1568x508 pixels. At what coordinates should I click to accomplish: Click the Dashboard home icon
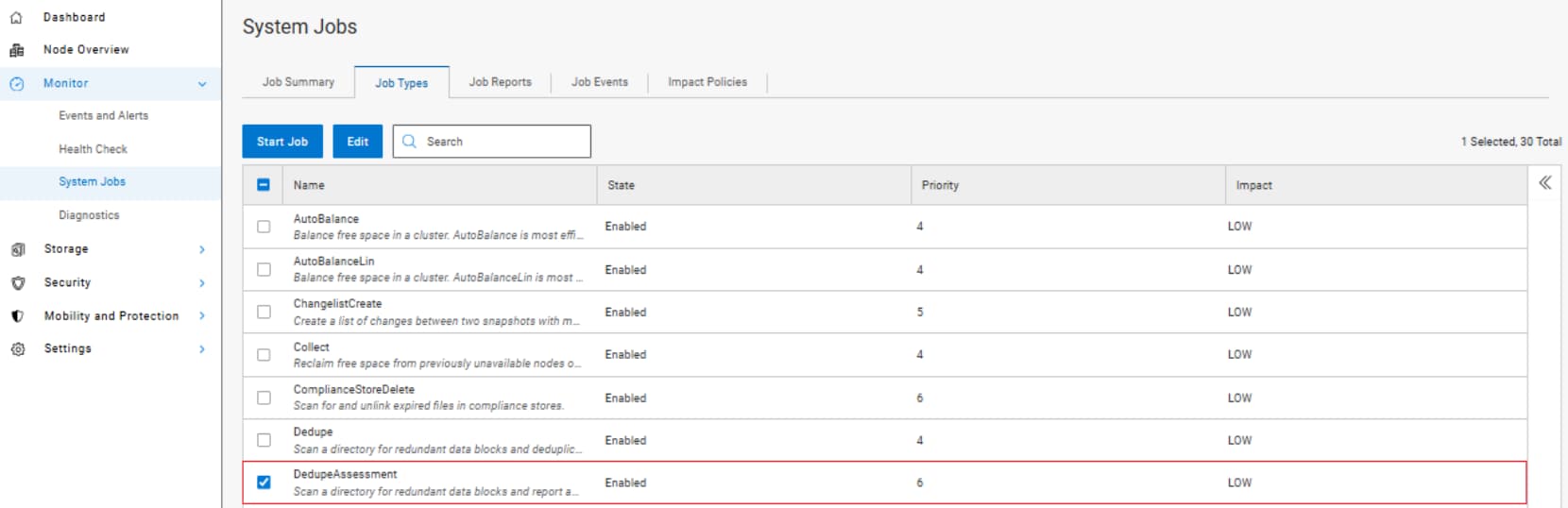tap(16, 17)
